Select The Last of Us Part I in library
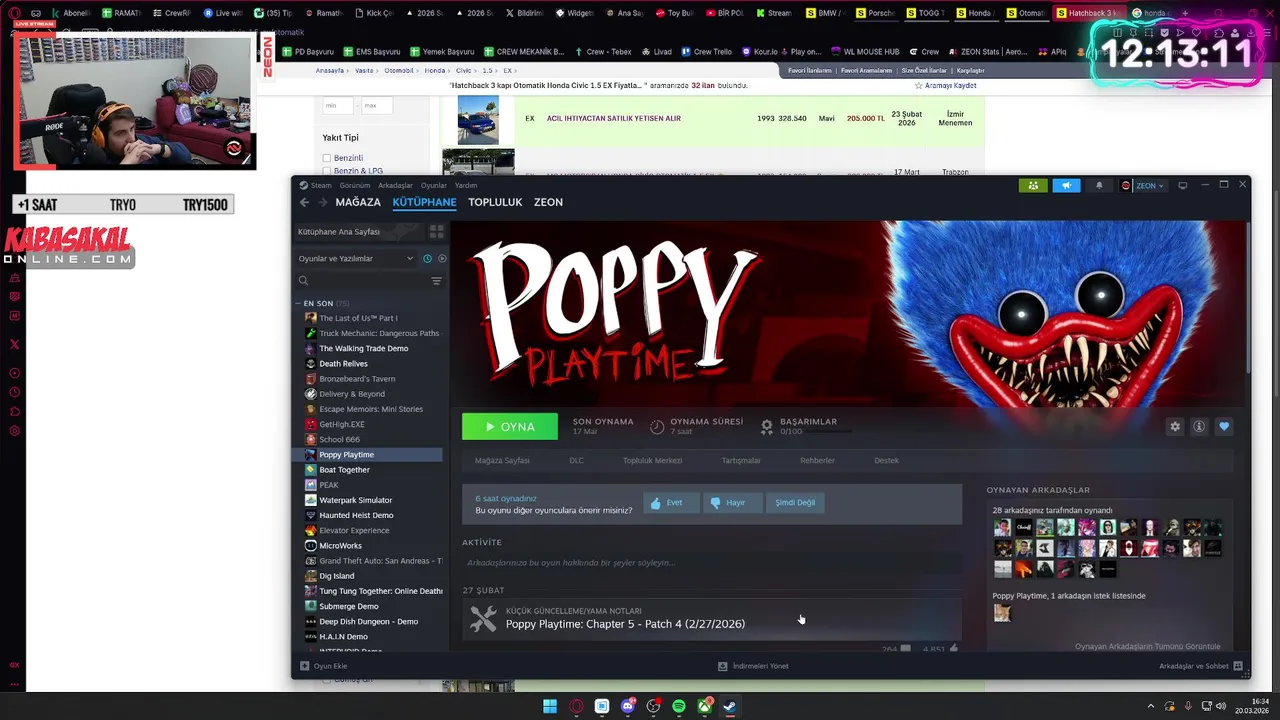Image resolution: width=1280 pixels, height=720 pixels. [358, 318]
